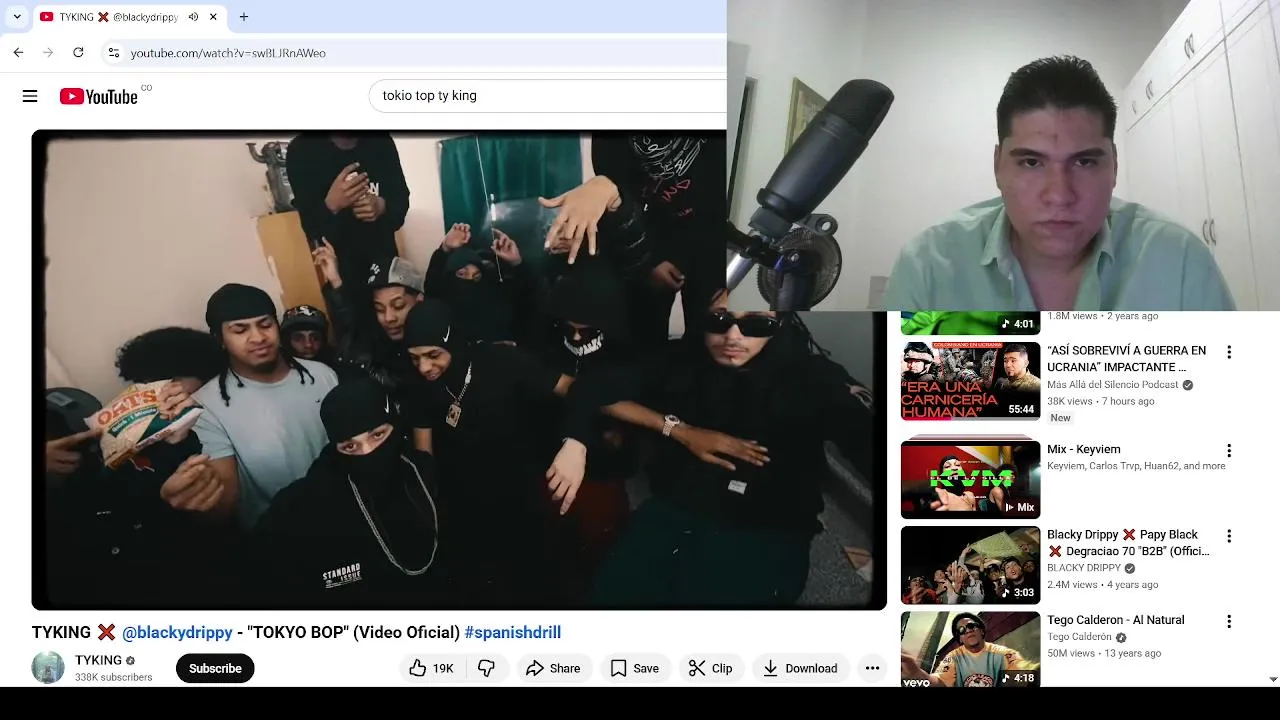Click the '50M views • 13 years ago' text

[x=1104, y=653]
